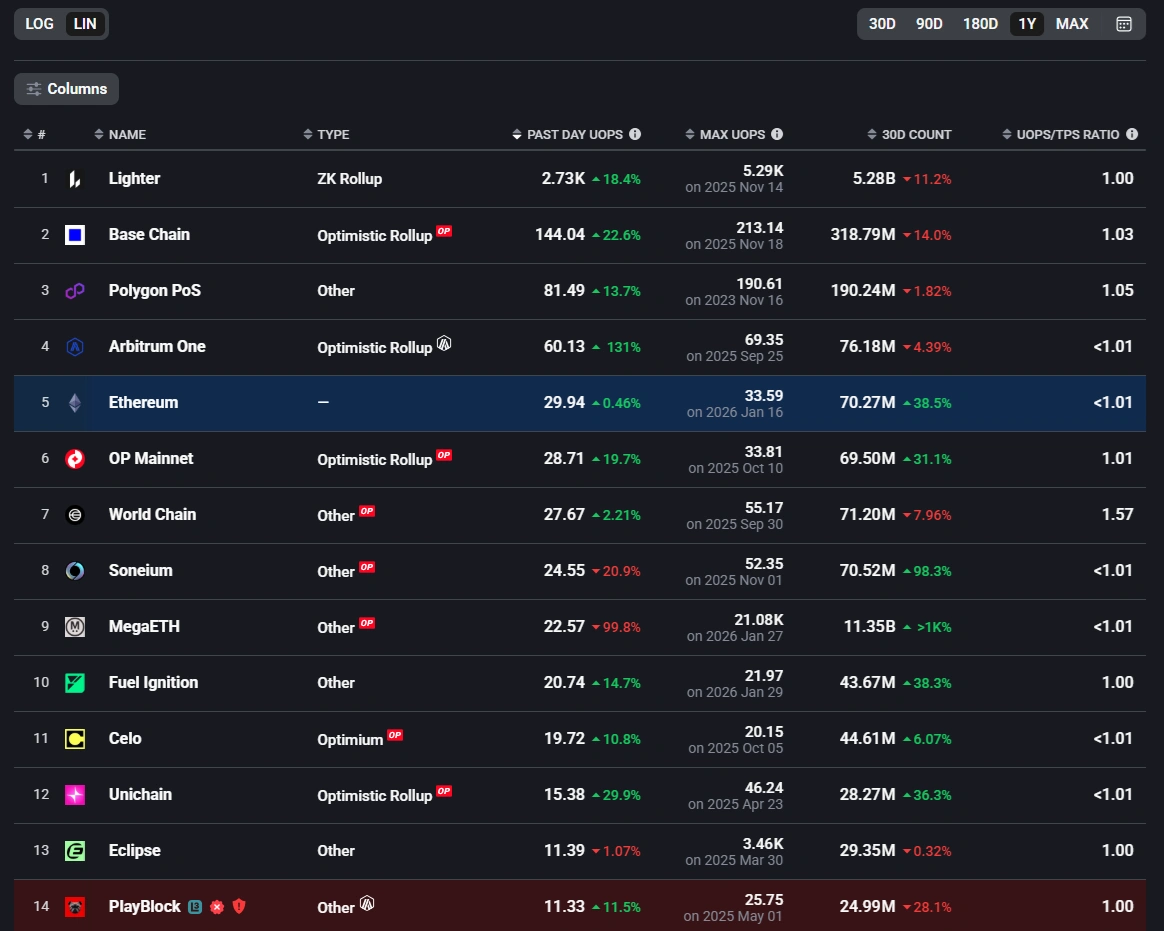Click the Lighter project logo
The height and width of the screenshot is (931, 1164).
(75, 179)
